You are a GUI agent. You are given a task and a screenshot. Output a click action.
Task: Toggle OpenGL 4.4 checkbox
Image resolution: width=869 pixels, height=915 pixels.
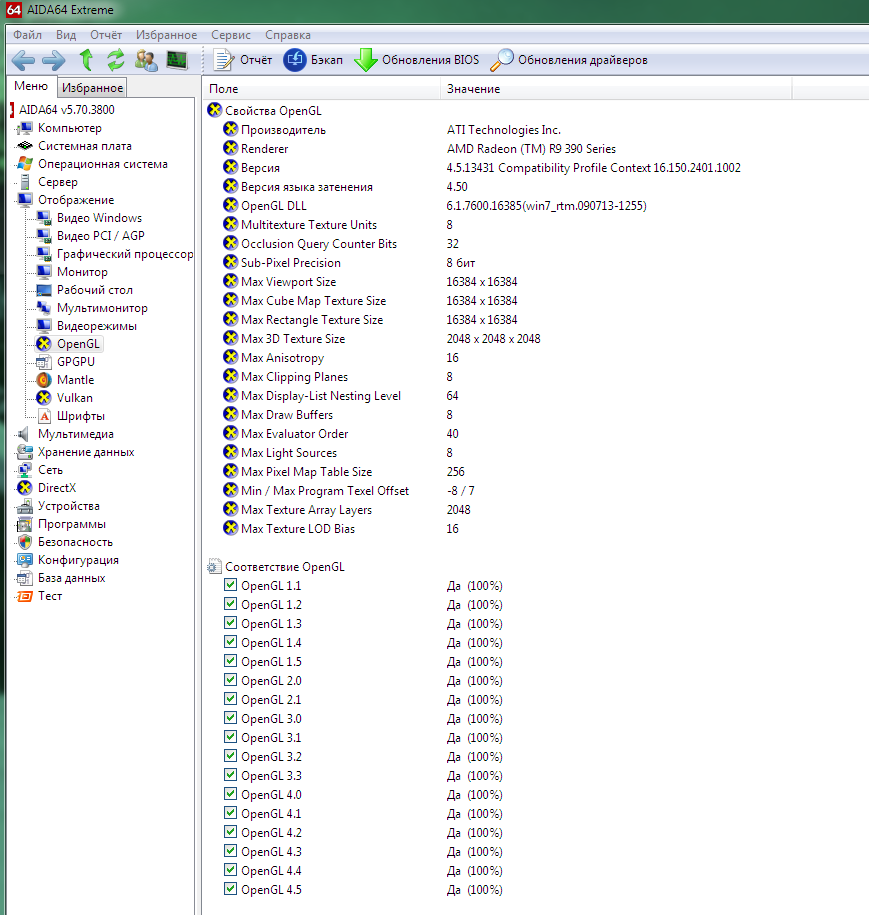click(231, 870)
